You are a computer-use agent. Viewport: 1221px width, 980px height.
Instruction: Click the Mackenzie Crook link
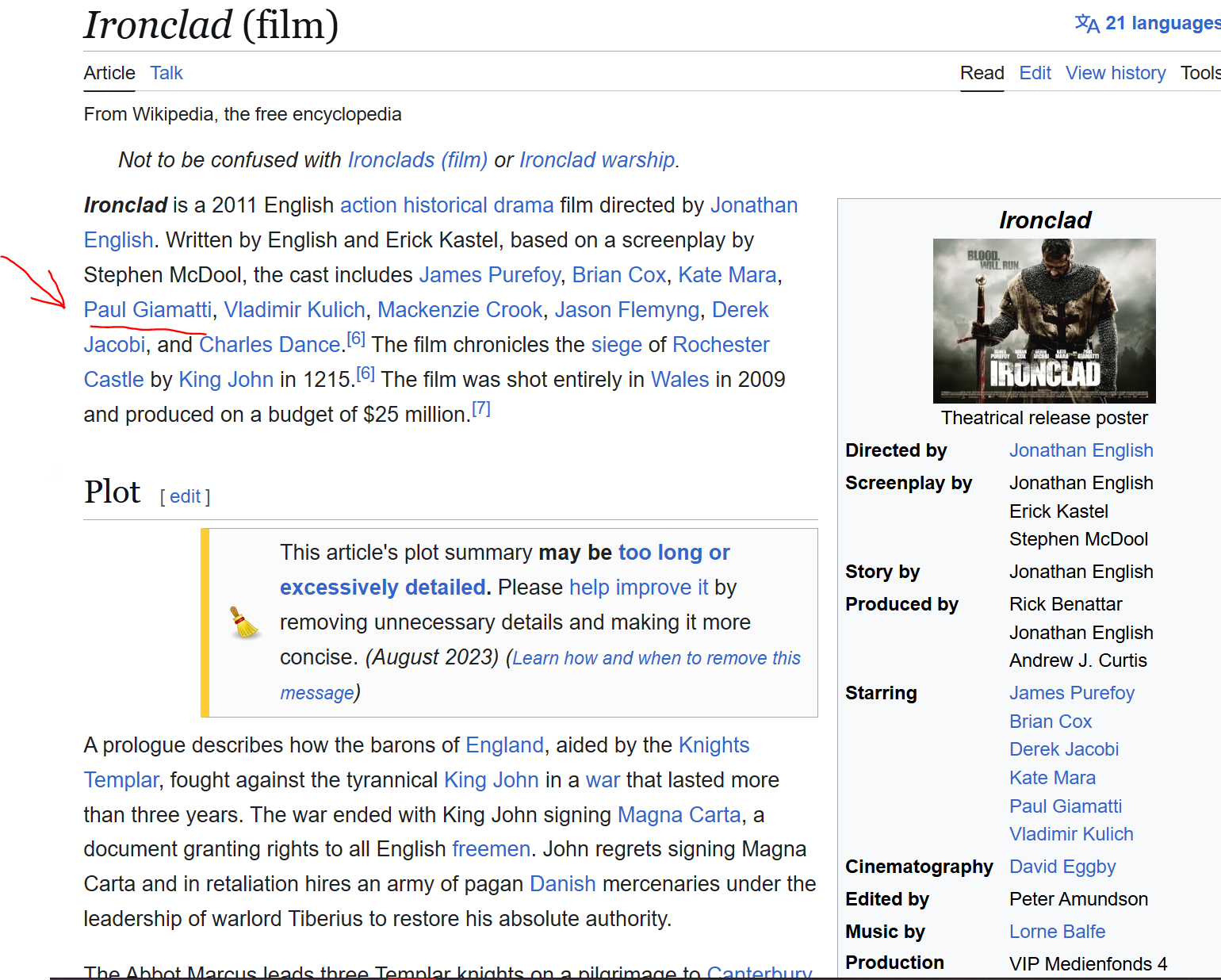460,310
